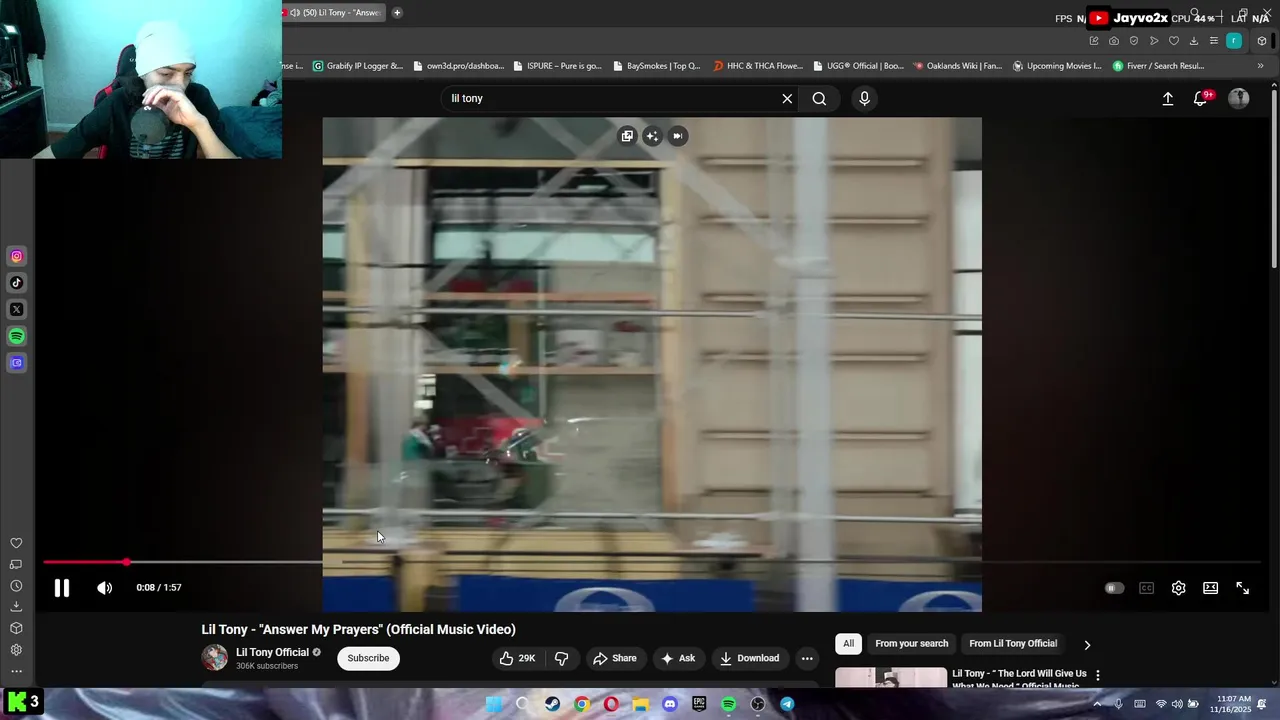This screenshot has height=720, width=1280.
Task: Mute the video with the speaker icon
Action: click(104, 588)
